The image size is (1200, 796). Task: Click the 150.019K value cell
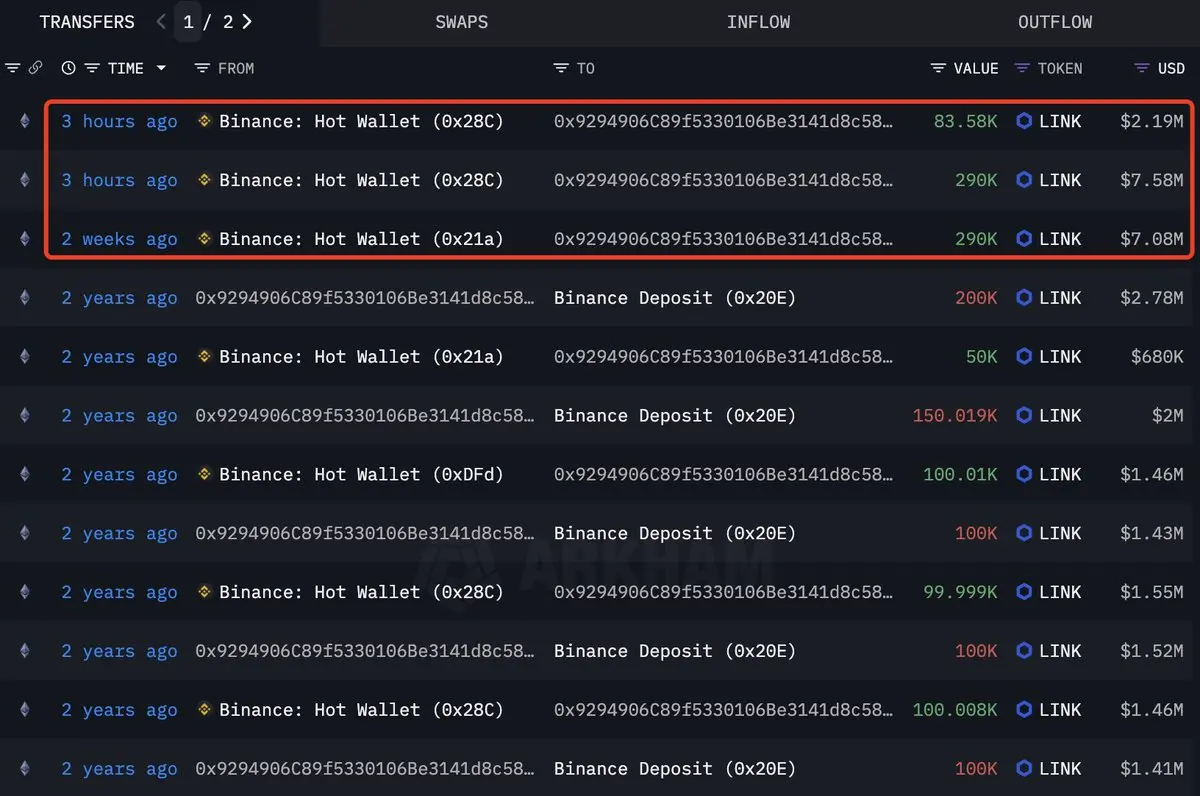(x=955, y=415)
